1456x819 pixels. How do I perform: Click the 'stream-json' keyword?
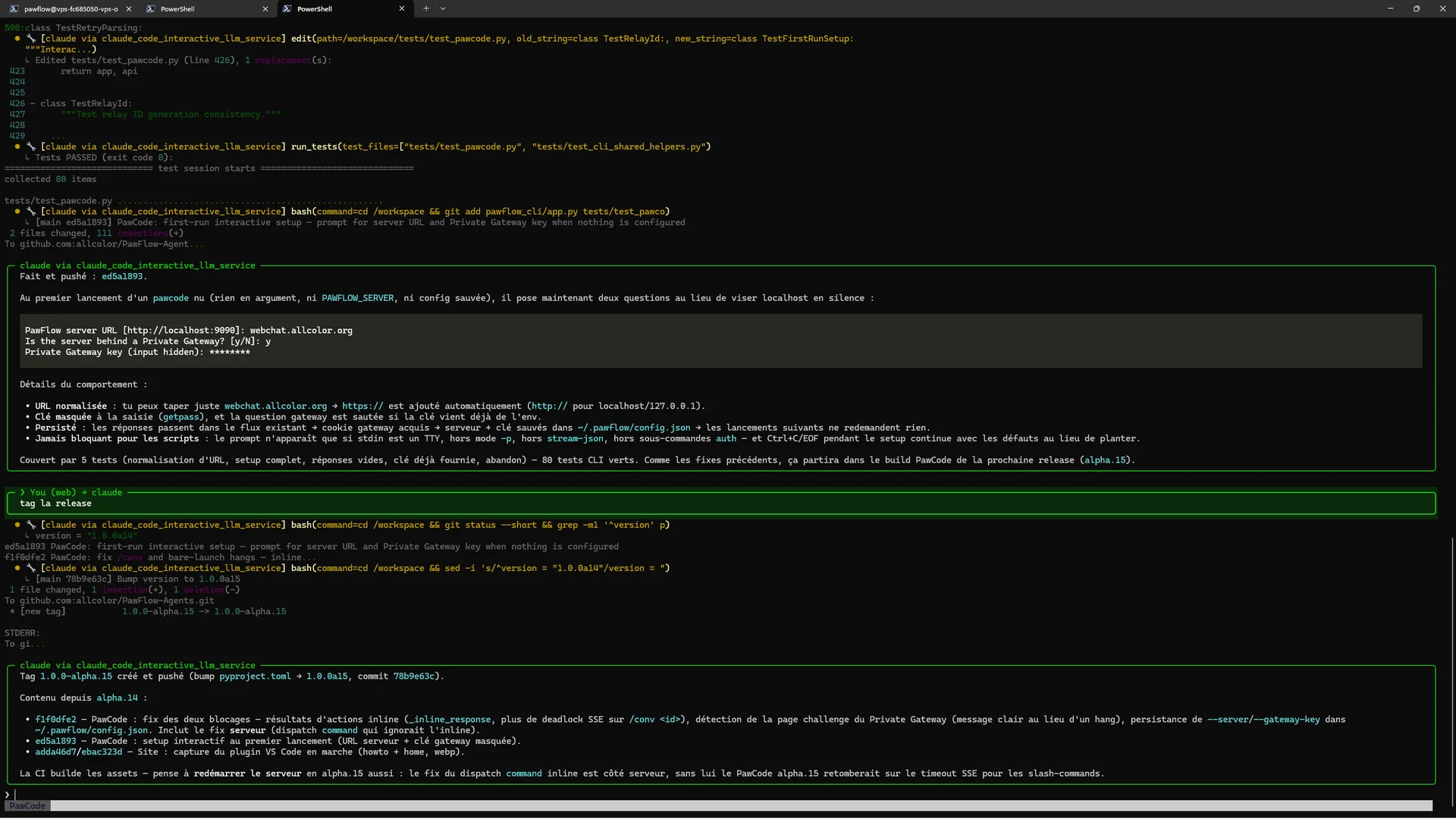click(x=575, y=438)
